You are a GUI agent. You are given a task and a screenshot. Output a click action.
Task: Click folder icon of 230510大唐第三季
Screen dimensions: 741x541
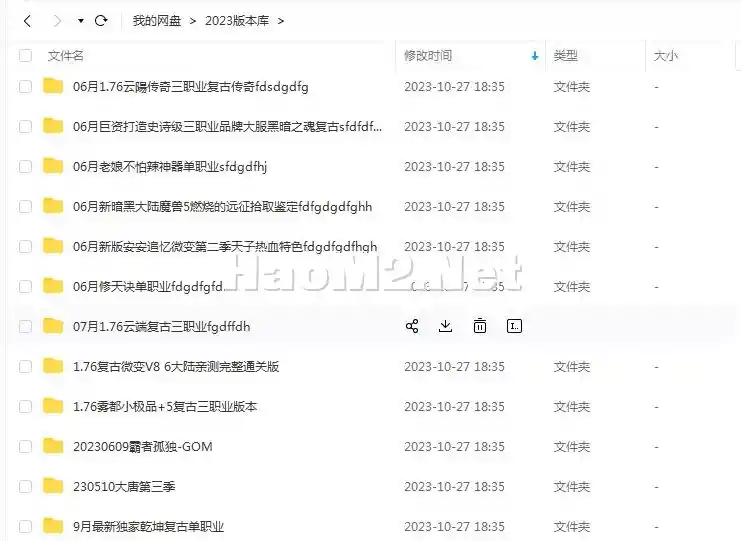[x=53, y=486]
